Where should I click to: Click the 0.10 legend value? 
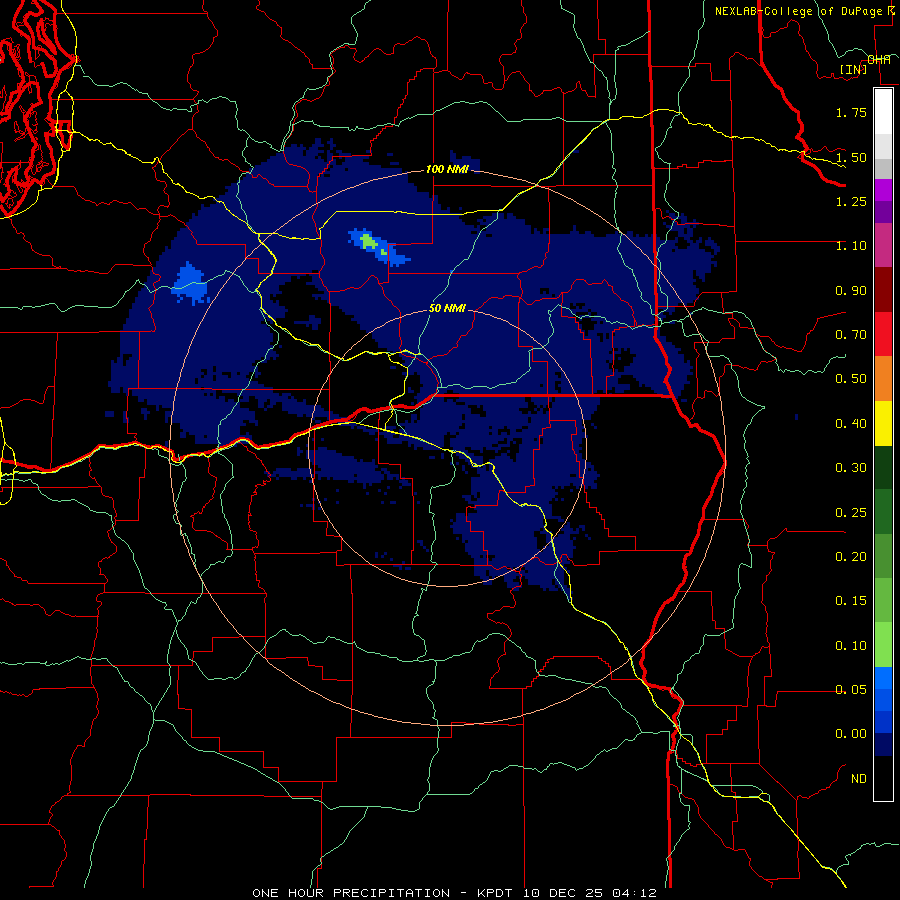pos(851,646)
